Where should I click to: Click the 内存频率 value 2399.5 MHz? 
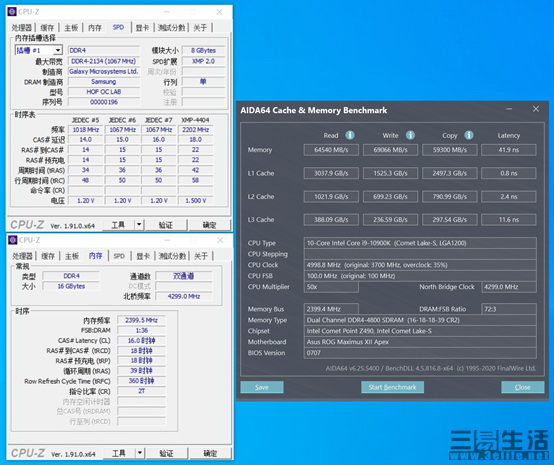pyautogui.click(x=141, y=320)
